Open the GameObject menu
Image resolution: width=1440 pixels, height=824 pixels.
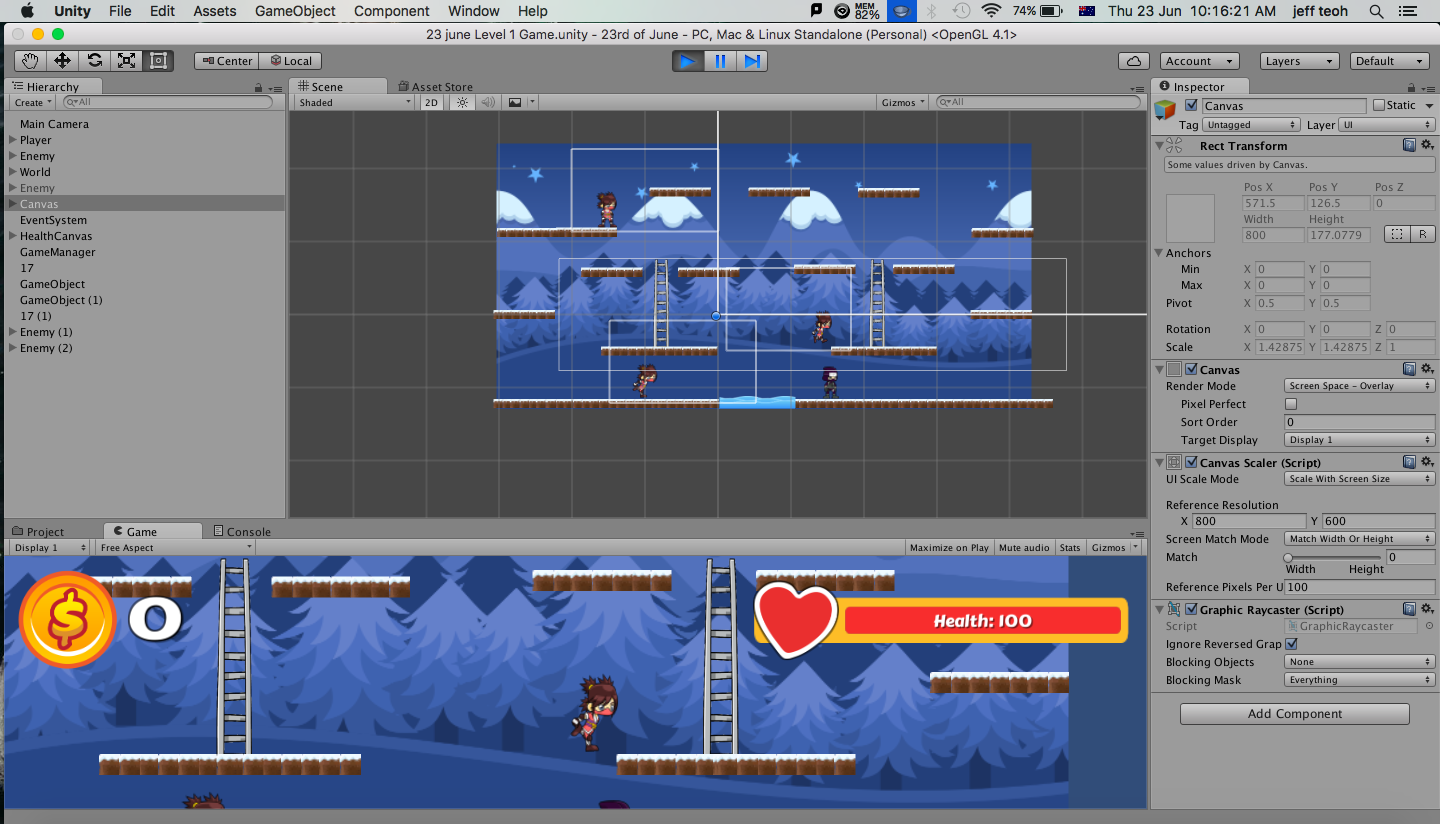coord(295,11)
